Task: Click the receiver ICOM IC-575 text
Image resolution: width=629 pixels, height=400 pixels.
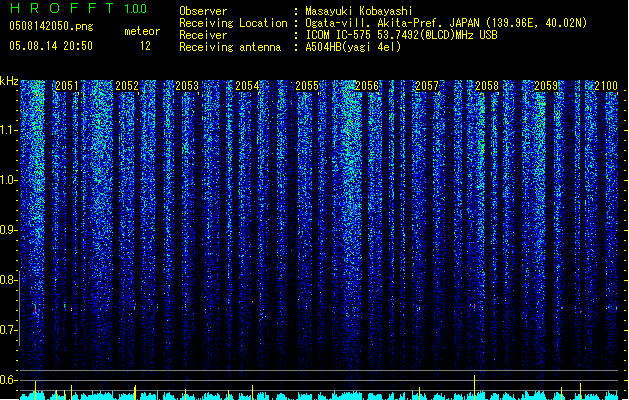Action: [402, 35]
